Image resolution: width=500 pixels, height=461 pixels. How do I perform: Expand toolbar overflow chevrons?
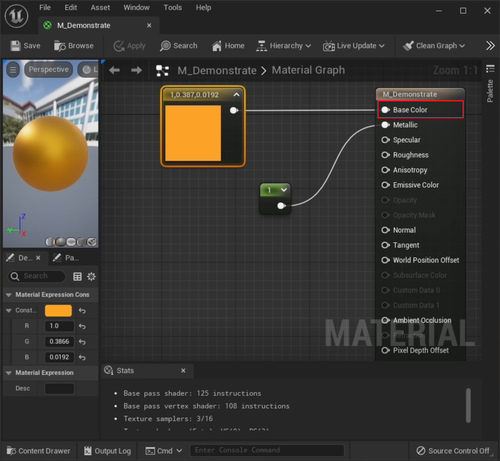click(x=490, y=46)
